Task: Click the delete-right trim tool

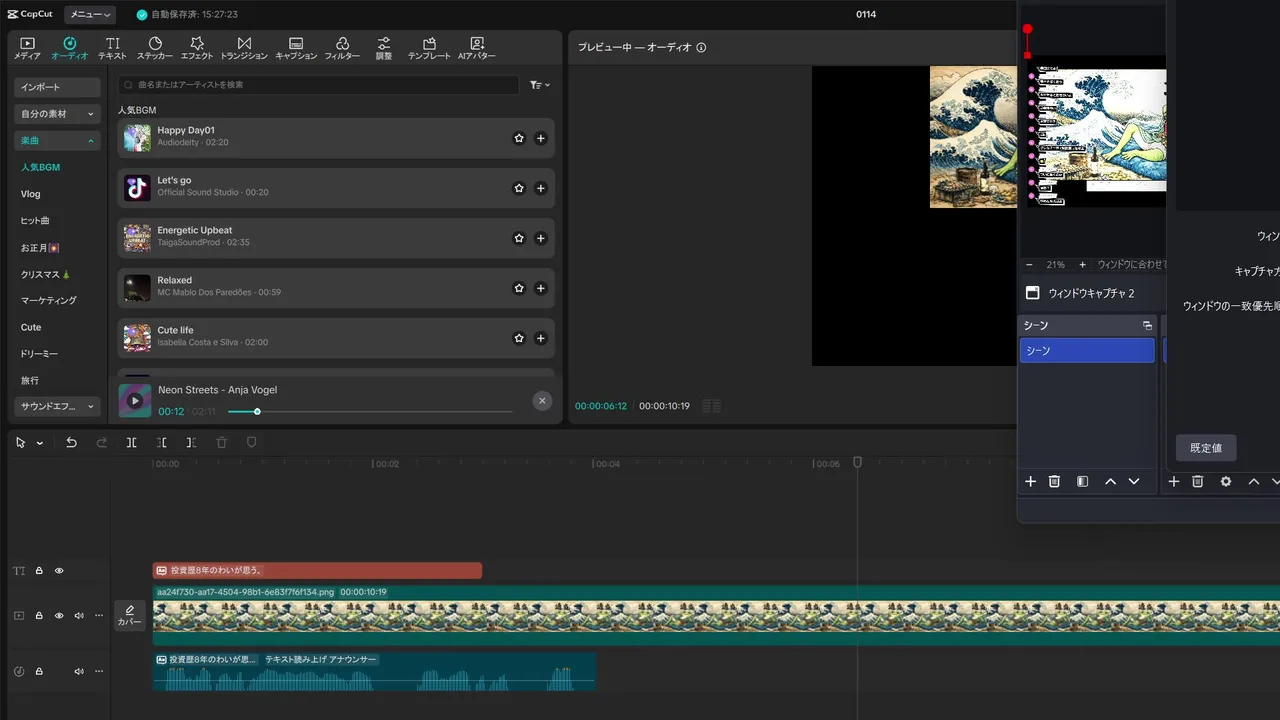Action: (191, 442)
